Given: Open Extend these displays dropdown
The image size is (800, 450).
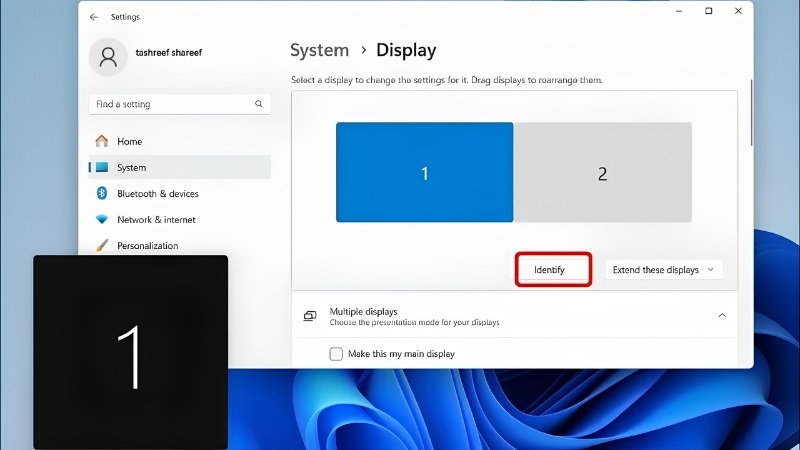Looking at the screenshot, I should [x=664, y=269].
